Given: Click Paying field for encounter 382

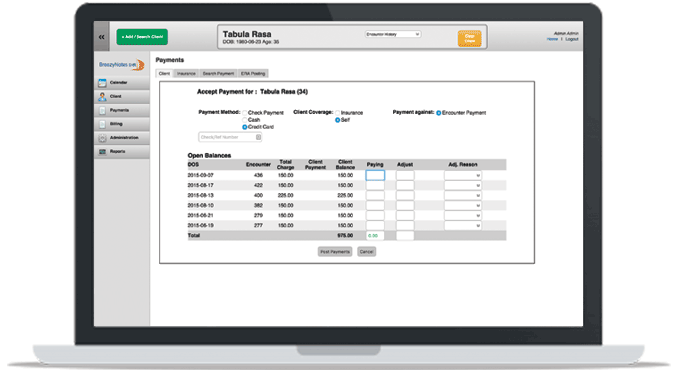Looking at the screenshot, I should point(375,205).
